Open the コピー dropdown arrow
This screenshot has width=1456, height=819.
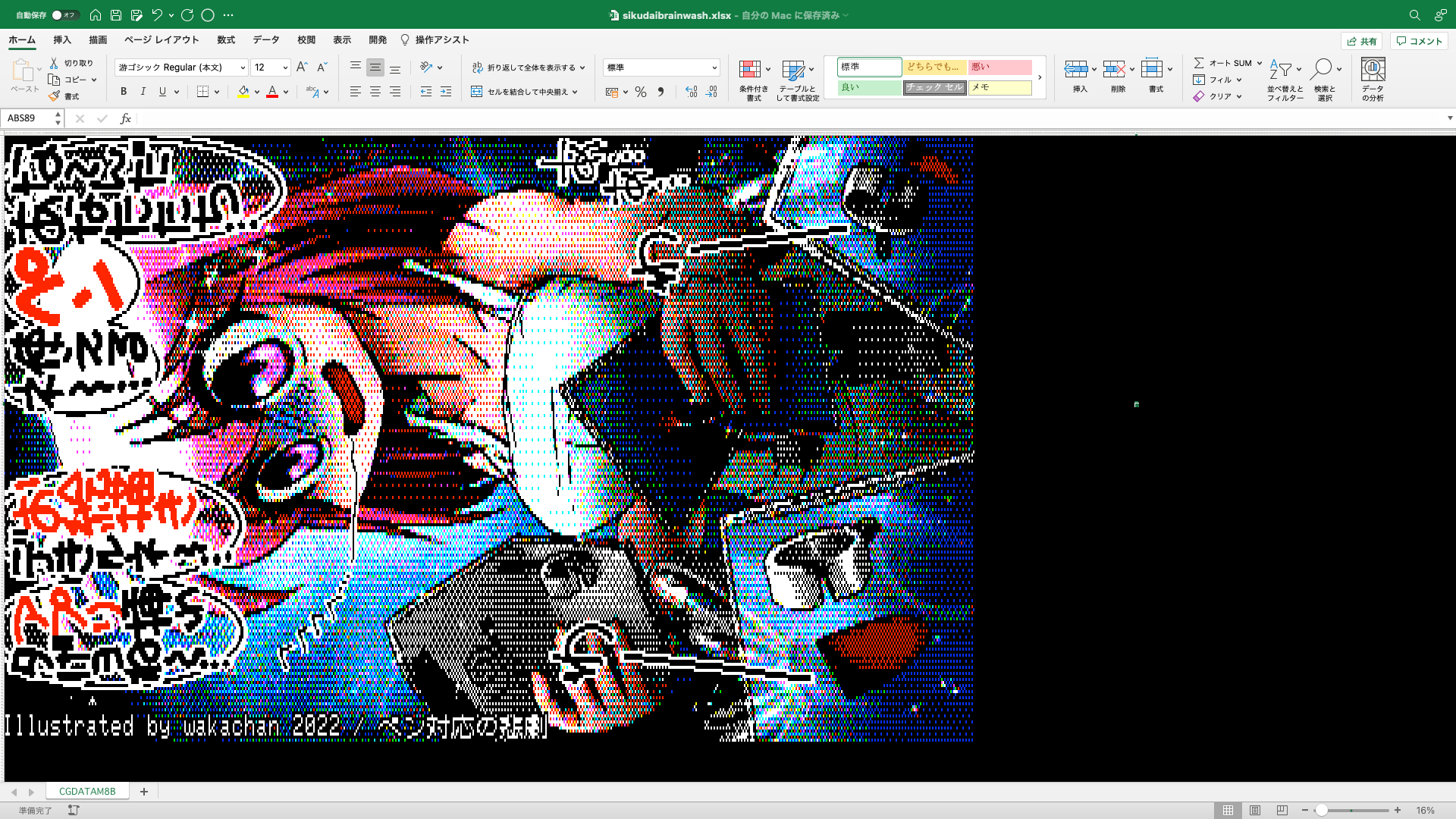coord(94,80)
